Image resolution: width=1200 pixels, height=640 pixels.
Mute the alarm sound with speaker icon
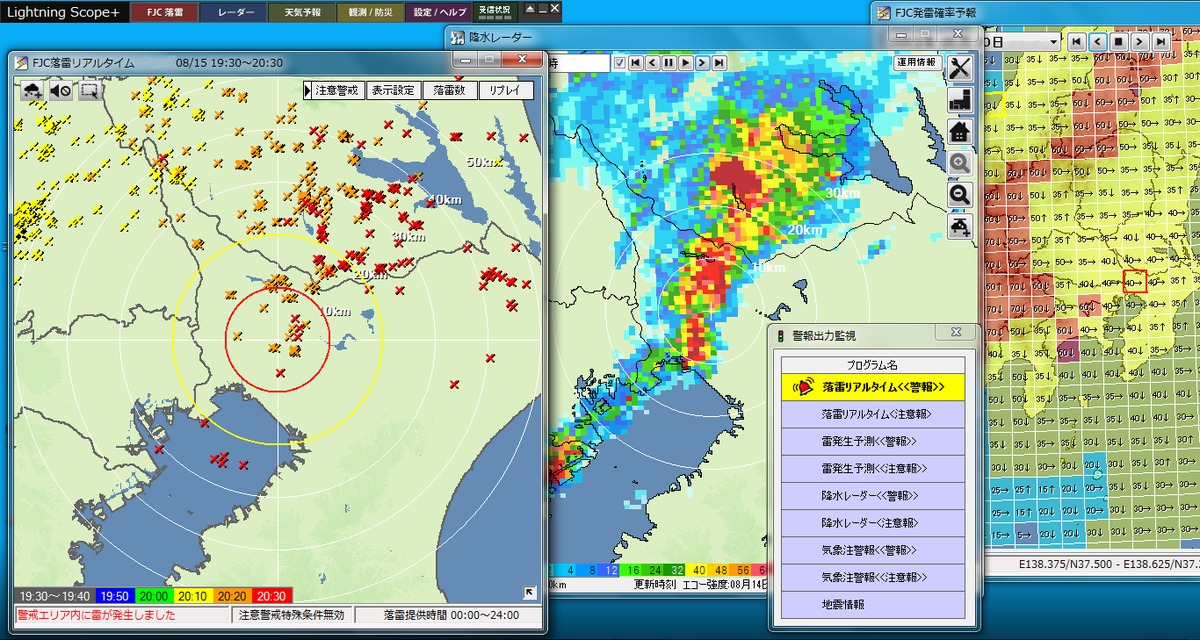(x=60, y=91)
